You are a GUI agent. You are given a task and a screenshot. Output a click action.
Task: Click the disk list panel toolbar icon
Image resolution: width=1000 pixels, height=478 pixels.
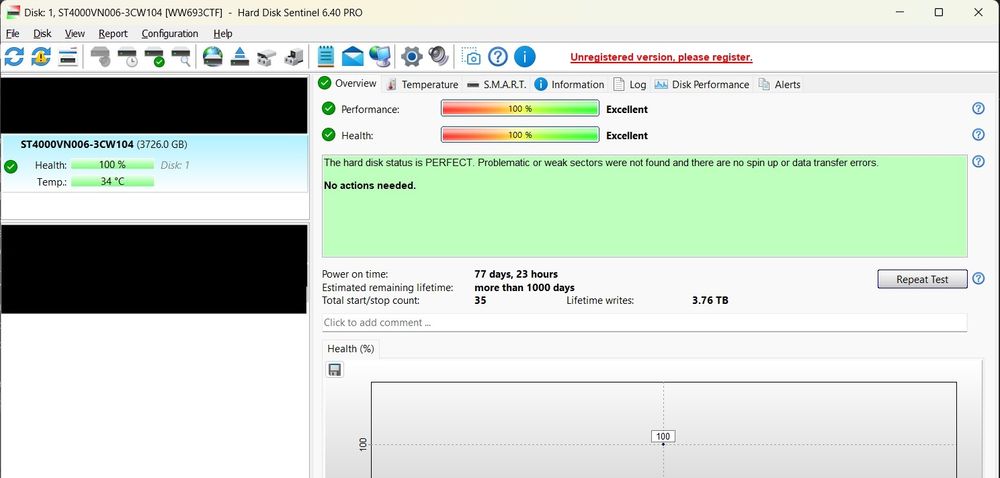click(x=68, y=57)
